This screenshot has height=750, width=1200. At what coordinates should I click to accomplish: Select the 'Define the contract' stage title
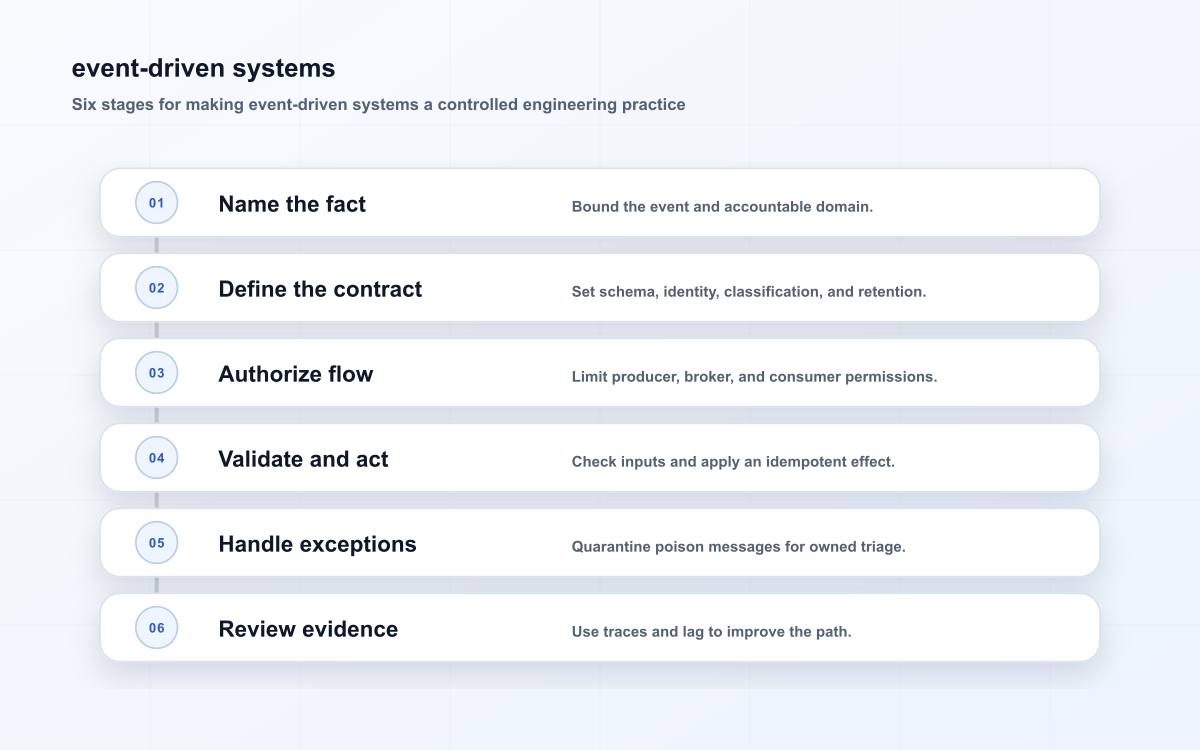click(320, 289)
